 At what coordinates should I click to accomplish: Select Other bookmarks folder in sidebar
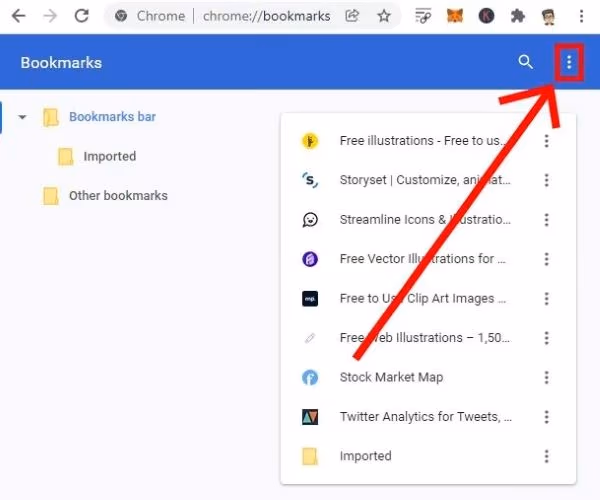(117, 196)
